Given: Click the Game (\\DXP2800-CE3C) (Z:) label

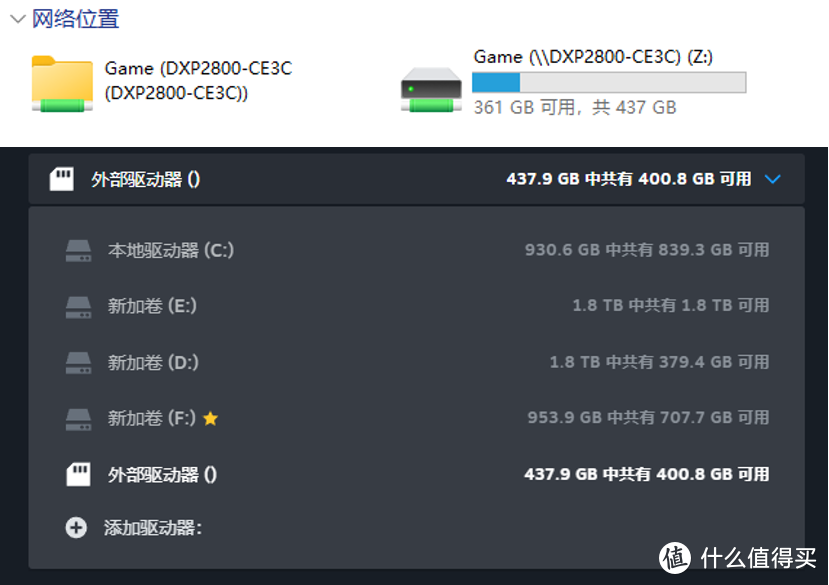Looking at the screenshot, I should tap(593, 57).
